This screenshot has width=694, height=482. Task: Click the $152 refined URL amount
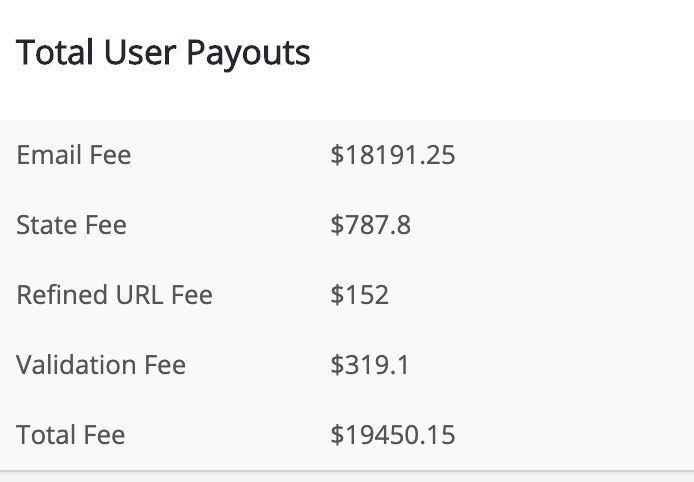pyautogui.click(x=359, y=295)
